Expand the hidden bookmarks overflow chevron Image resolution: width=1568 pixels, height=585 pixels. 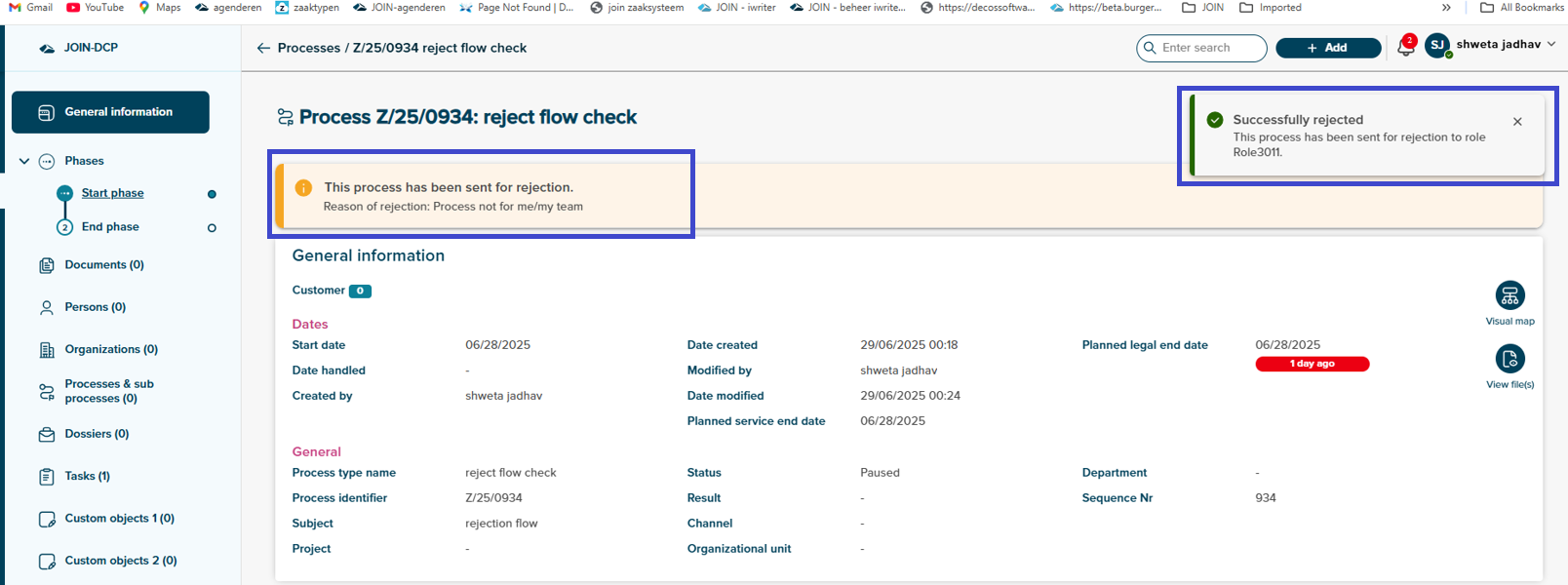tap(1446, 8)
